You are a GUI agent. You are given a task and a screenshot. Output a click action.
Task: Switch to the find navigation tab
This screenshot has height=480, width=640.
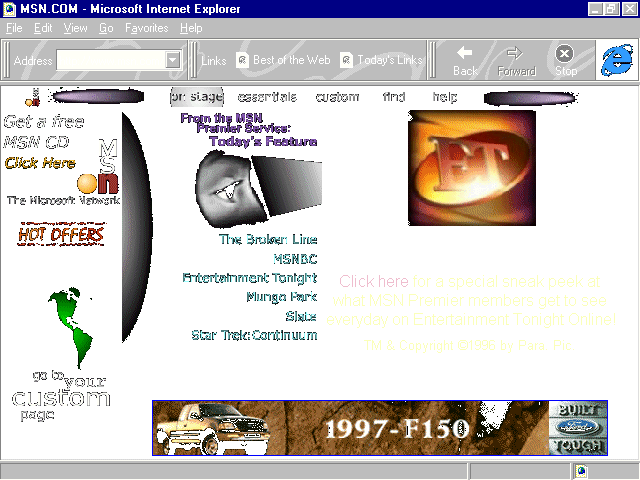coord(394,97)
